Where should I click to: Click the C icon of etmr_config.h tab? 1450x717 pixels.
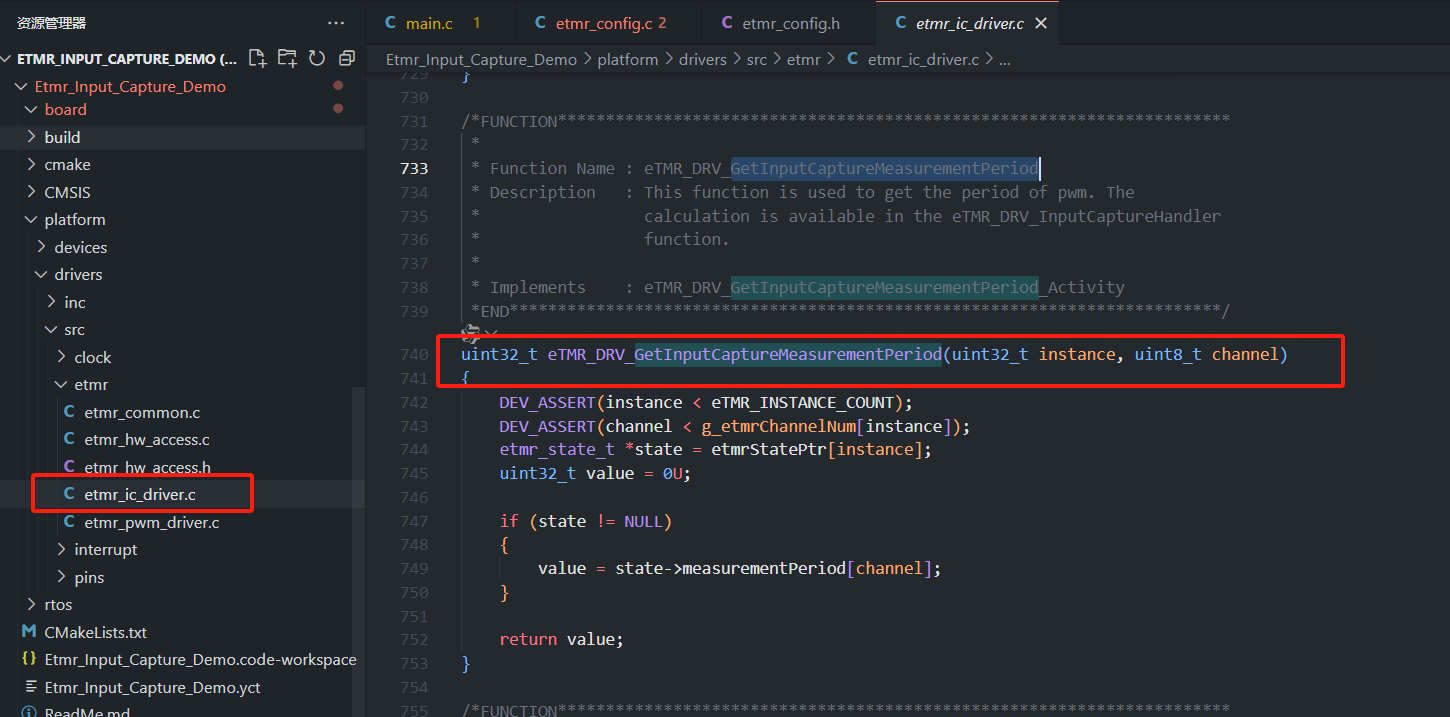coord(726,22)
